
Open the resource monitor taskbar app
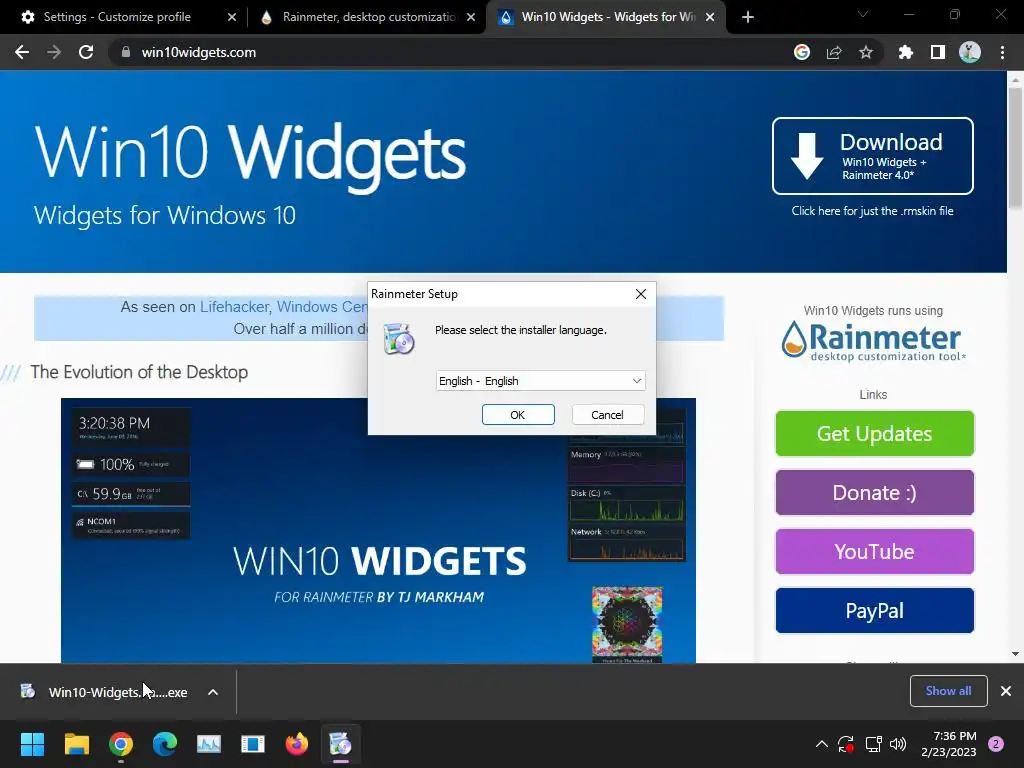click(x=209, y=744)
